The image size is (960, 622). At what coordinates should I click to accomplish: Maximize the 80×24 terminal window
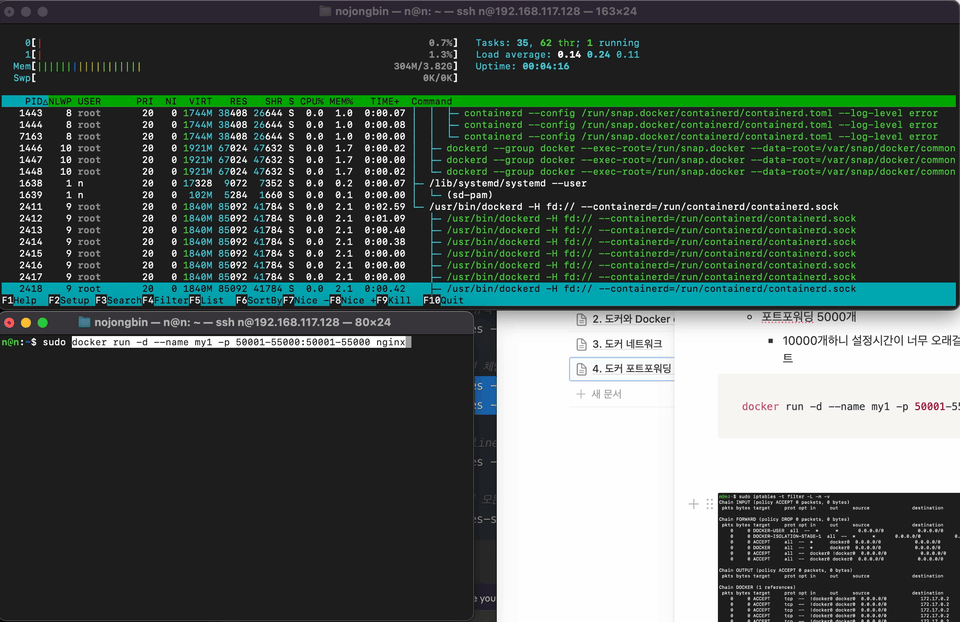click(42, 323)
